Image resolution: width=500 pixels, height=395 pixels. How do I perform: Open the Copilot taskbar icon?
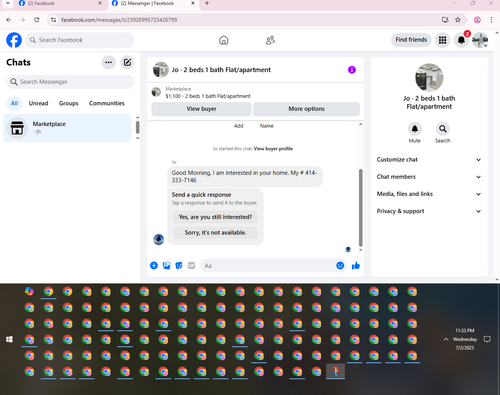(x=29, y=291)
